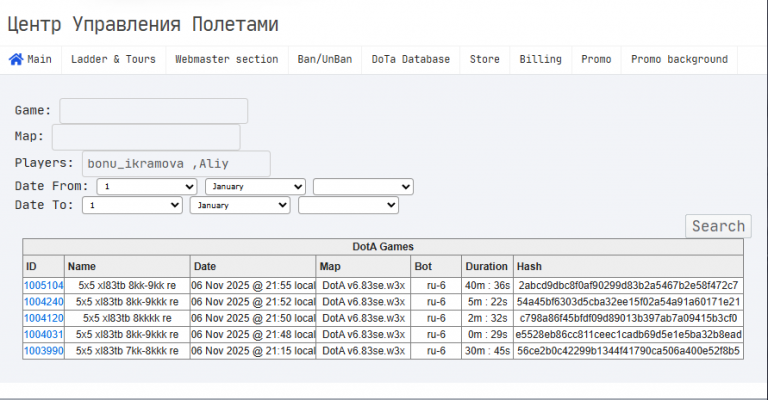The image size is (768, 400).
Task: Click the DotA Games table title
Action: (383, 247)
